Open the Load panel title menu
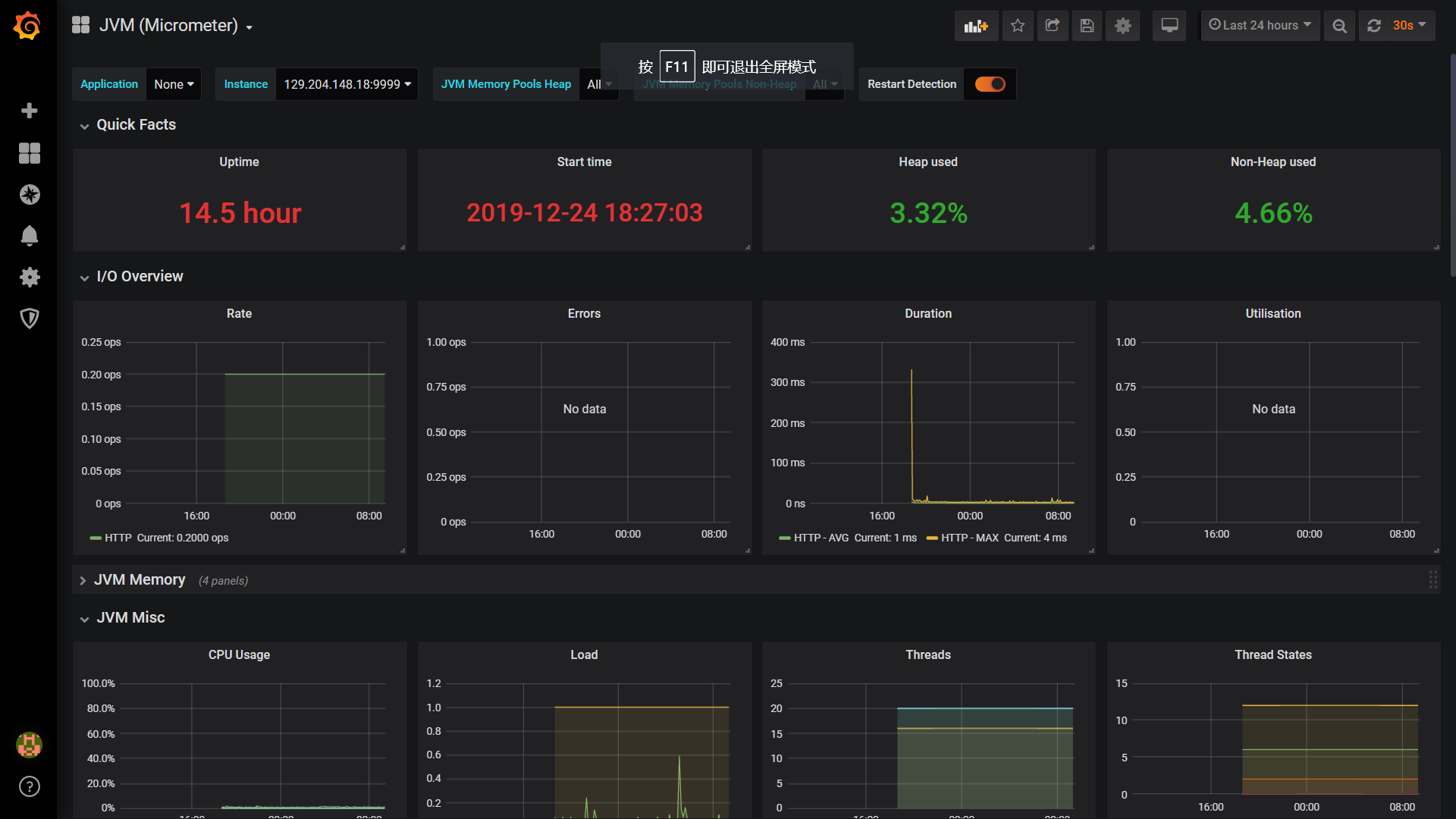Viewport: 1456px width, 819px height. pos(584,655)
